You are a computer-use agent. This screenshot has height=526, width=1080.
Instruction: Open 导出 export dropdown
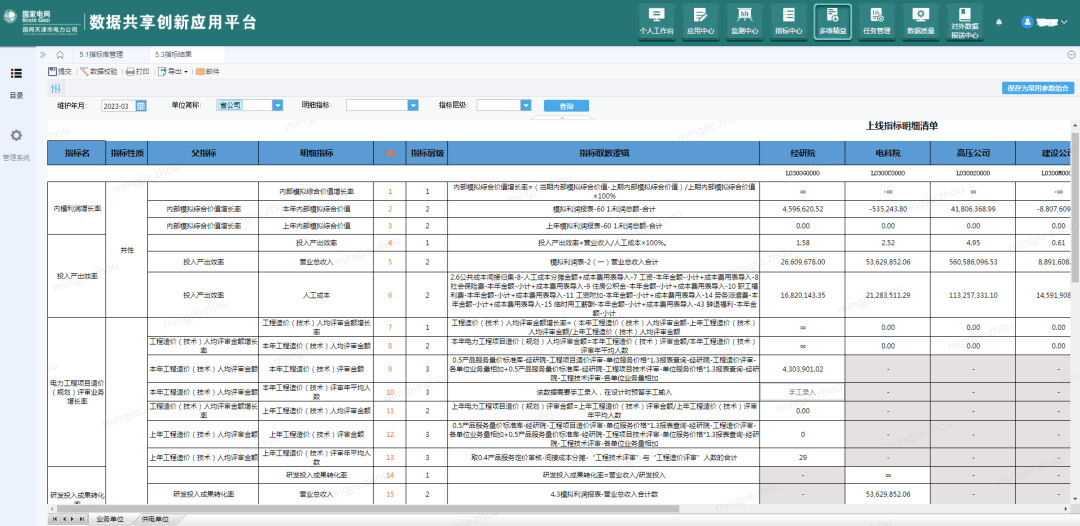click(x=173, y=71)
